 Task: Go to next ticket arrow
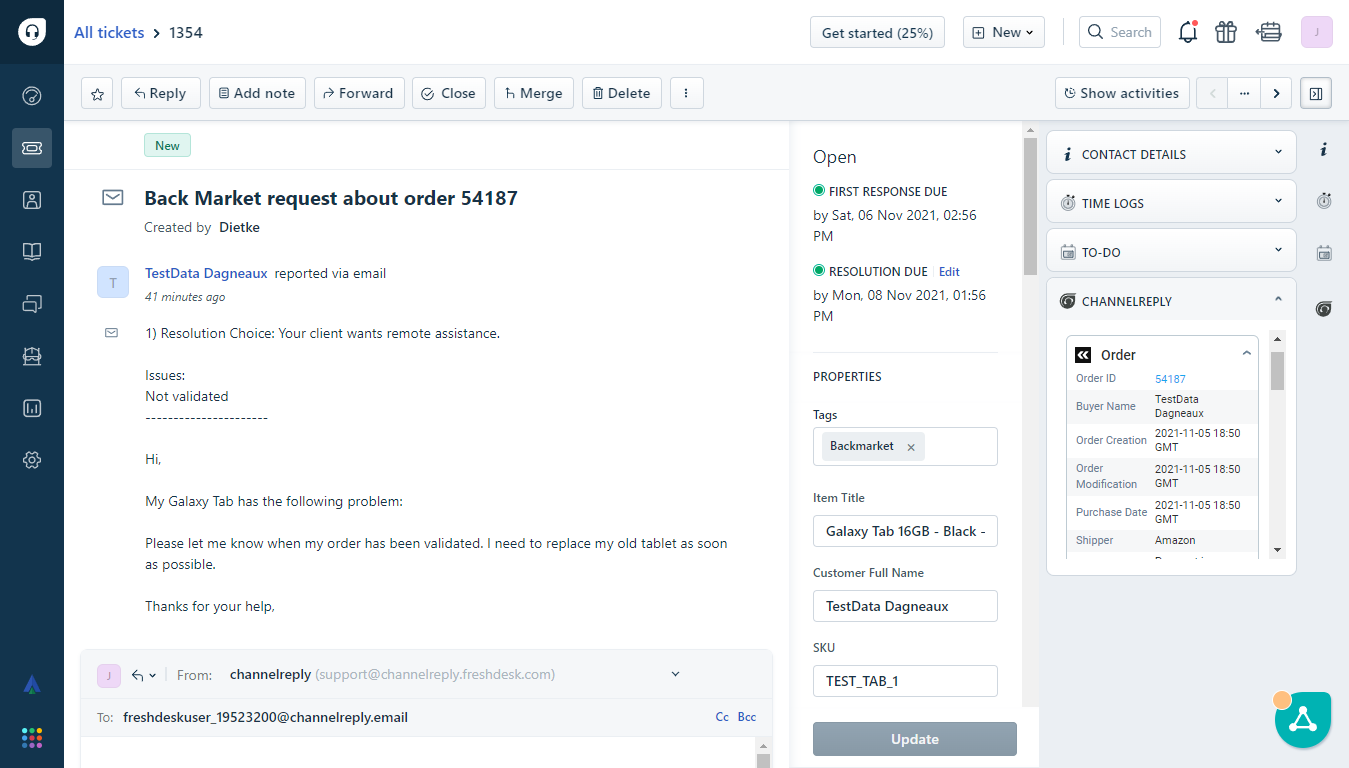(x=1276, y=93)
